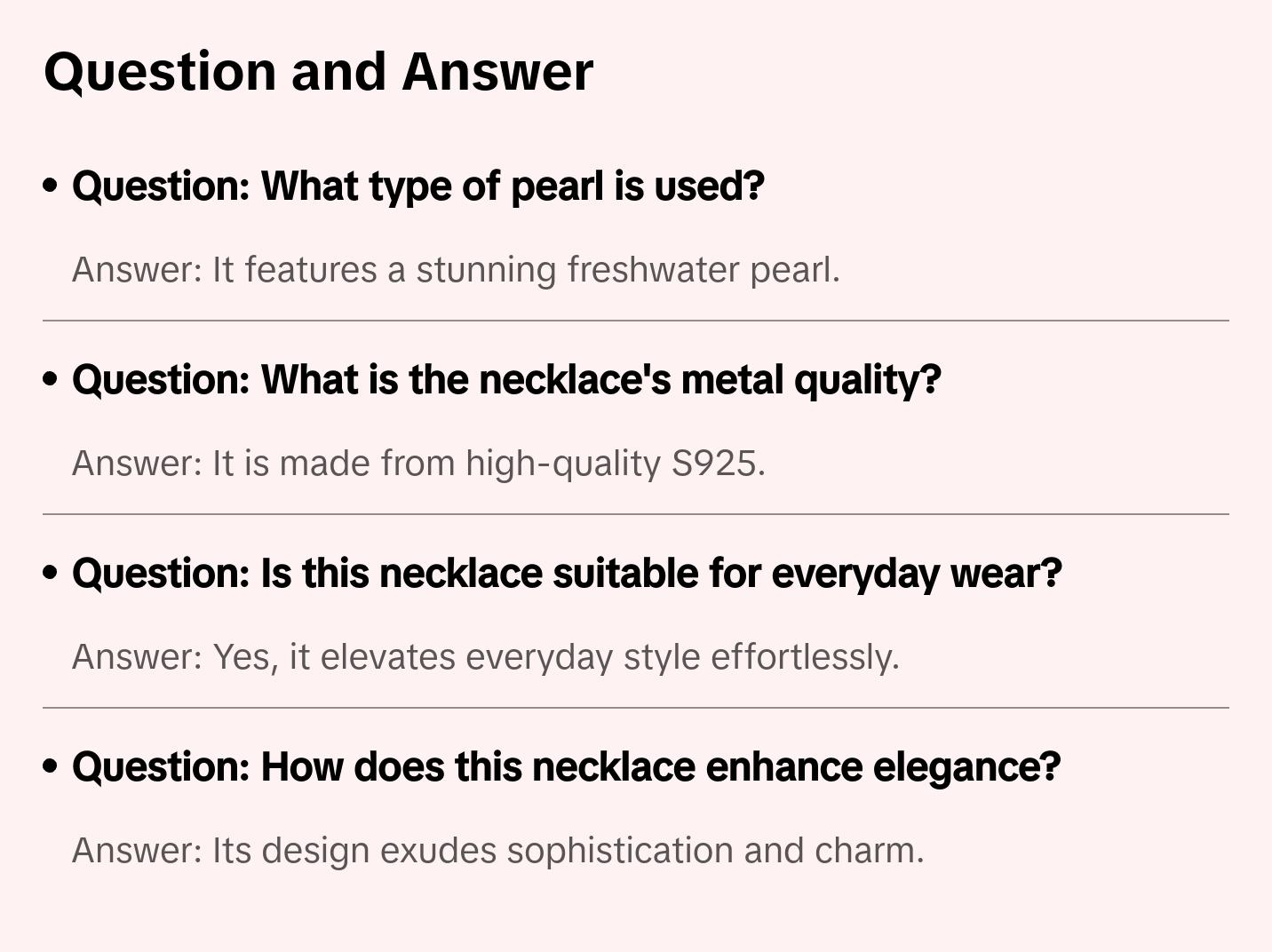Click the word "effortlessly" in the third answer
The height and width of the screenshot is (952, 1272).
click(805, 657)
